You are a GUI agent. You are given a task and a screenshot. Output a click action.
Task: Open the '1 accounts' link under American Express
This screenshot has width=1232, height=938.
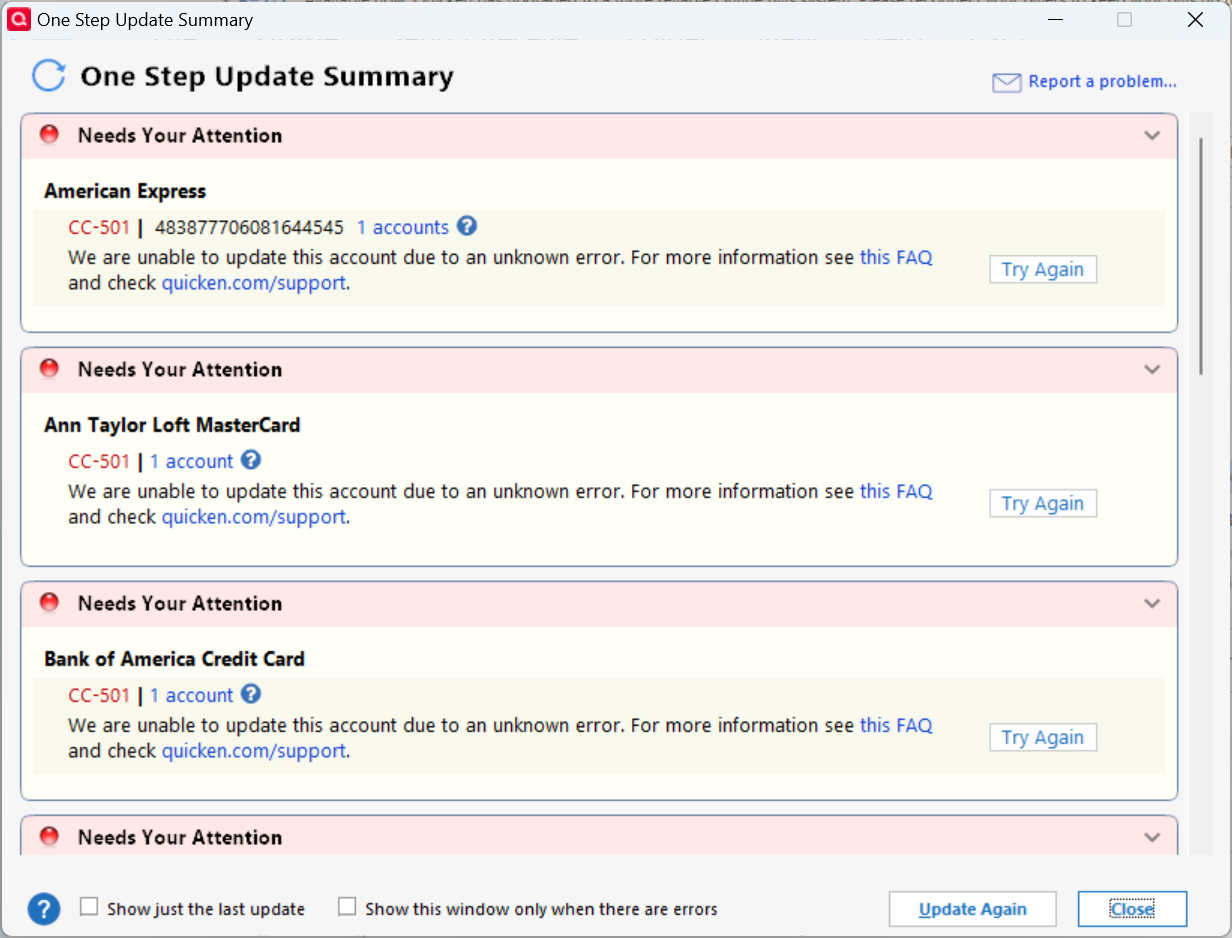(403, 228)
